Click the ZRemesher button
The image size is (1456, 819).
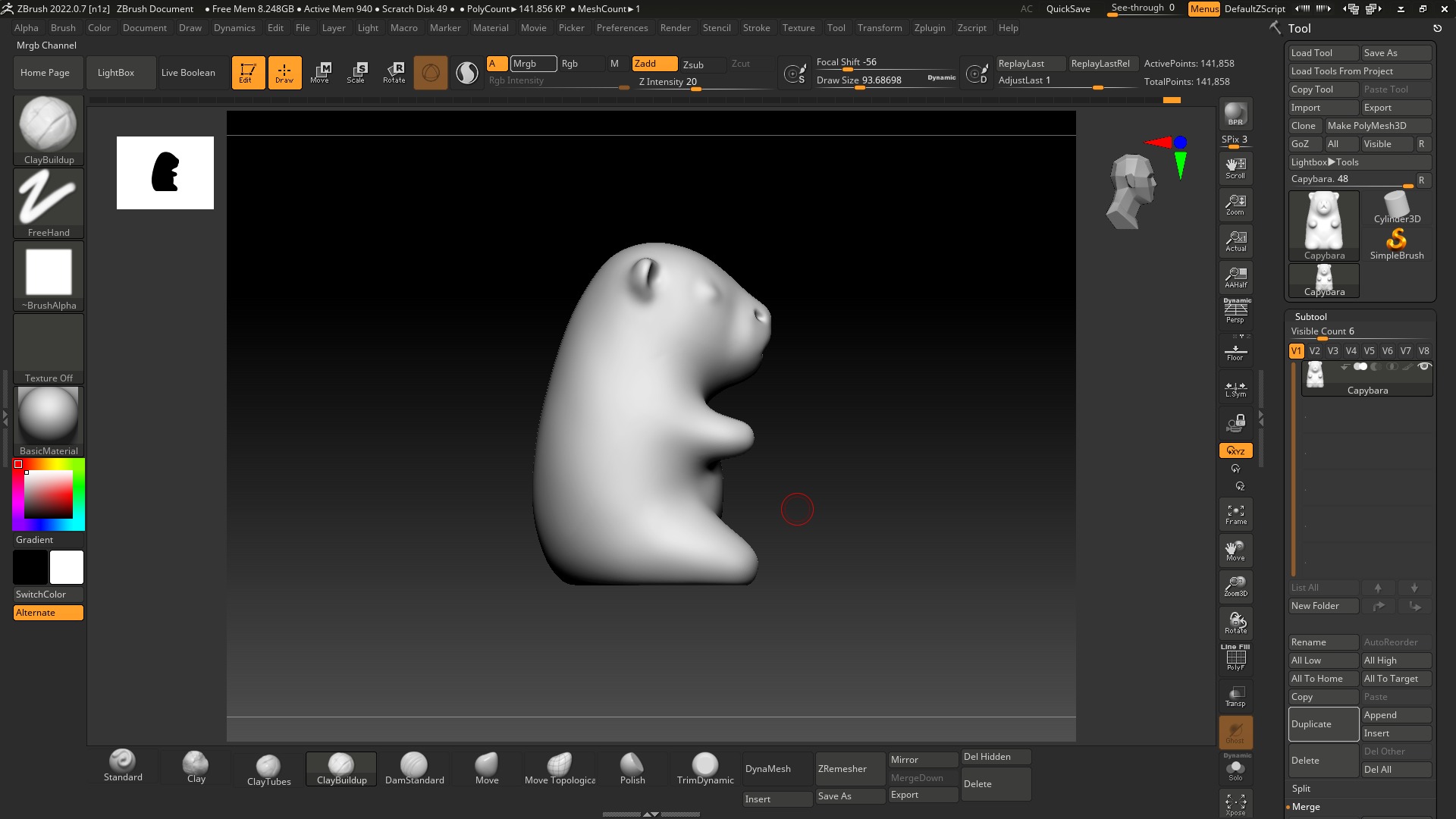click(x=849, y=769)
